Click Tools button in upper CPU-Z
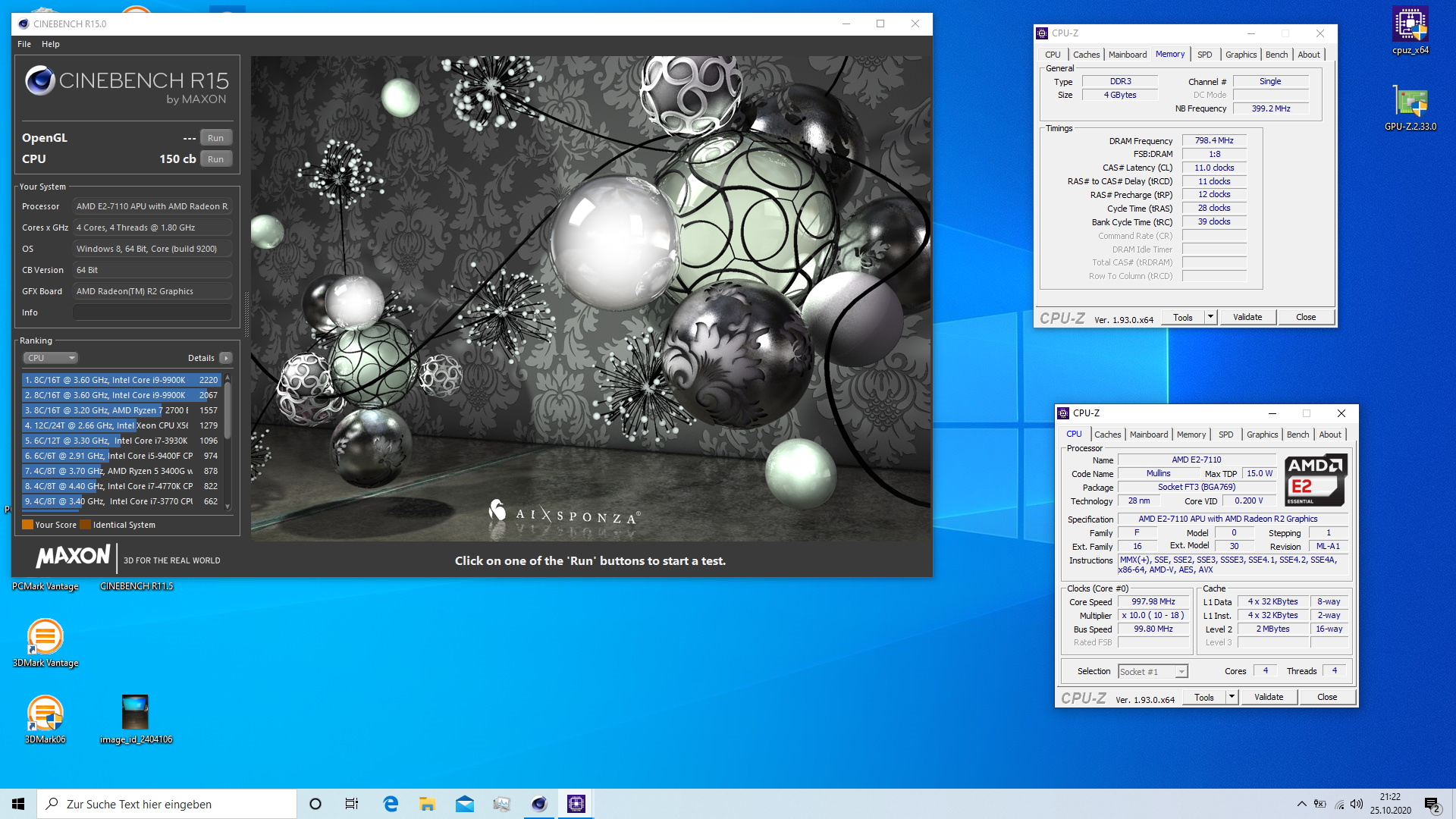This screenshot has width=1456, height=819. click(x=1183, y=318)
